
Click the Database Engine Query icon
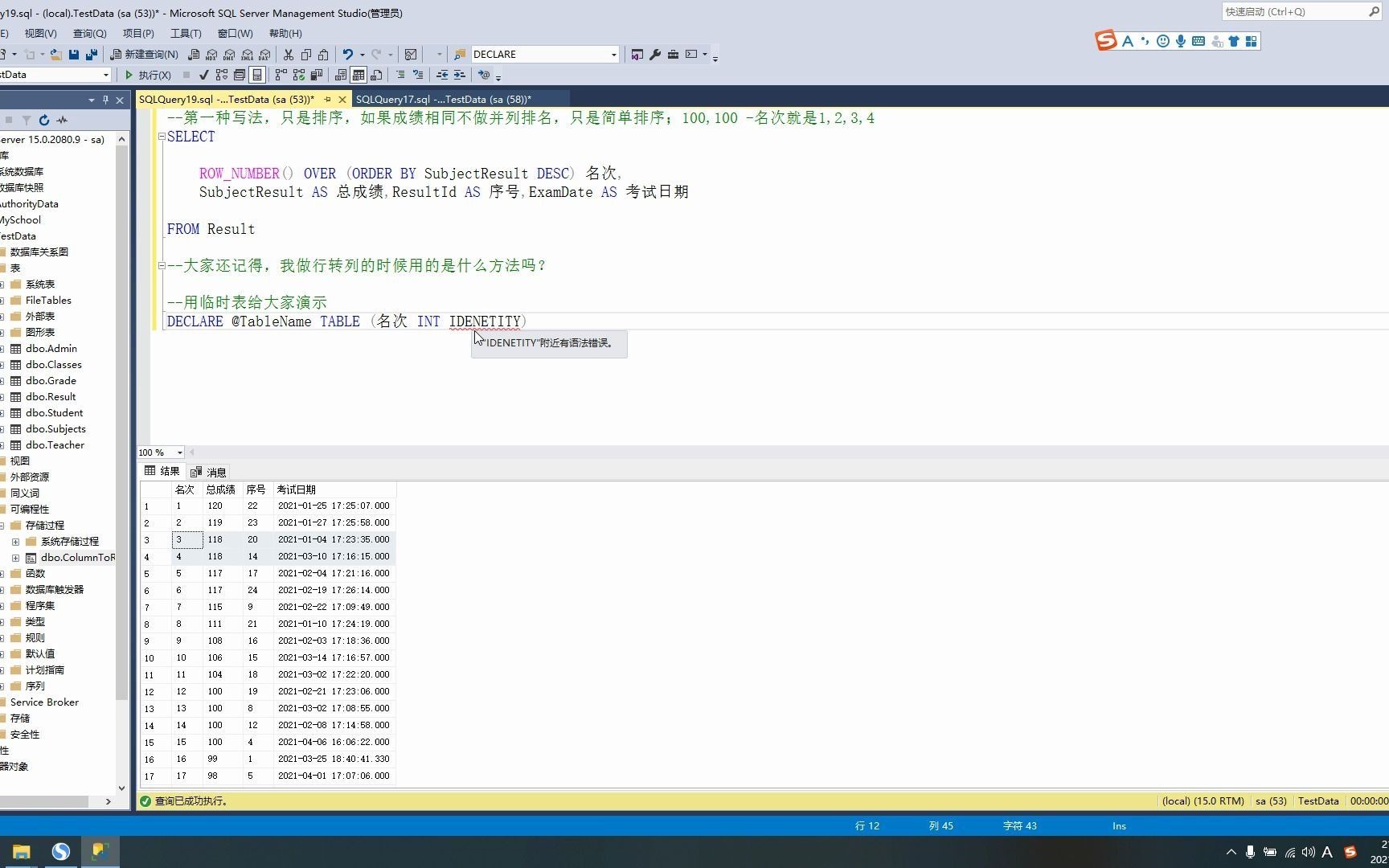tap(194, 55)
